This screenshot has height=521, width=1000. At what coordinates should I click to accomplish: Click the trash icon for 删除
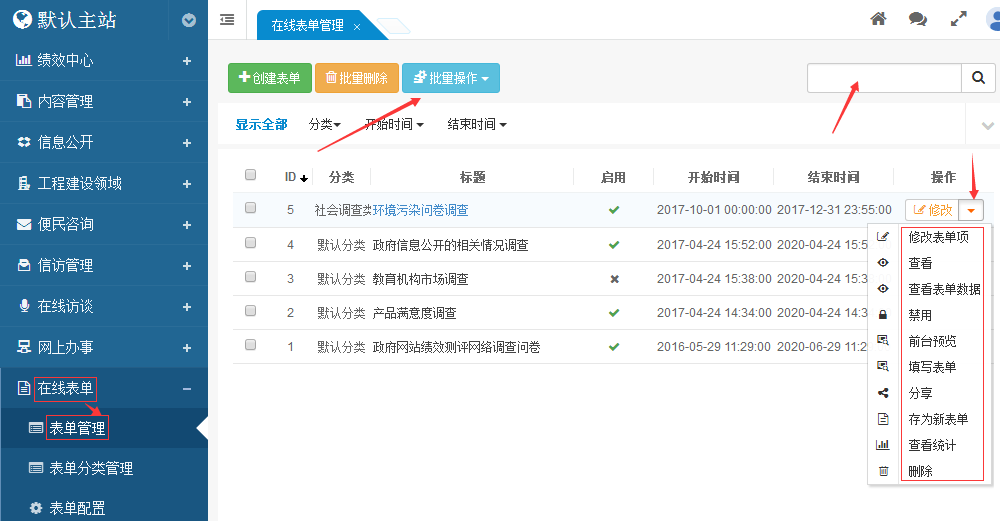883,471
